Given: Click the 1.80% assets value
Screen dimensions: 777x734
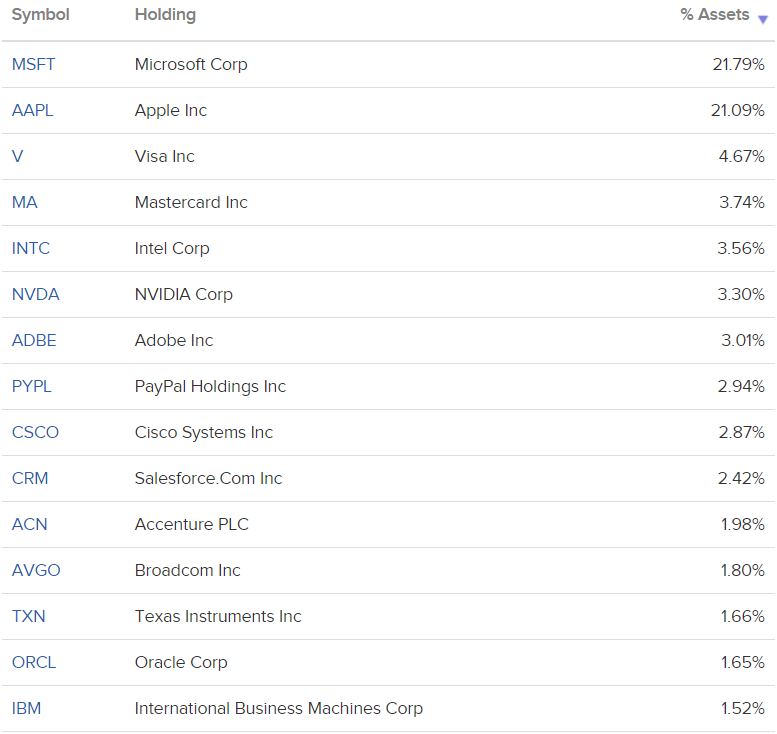Looking at the screenshot, I should click(x=743, y=570).
